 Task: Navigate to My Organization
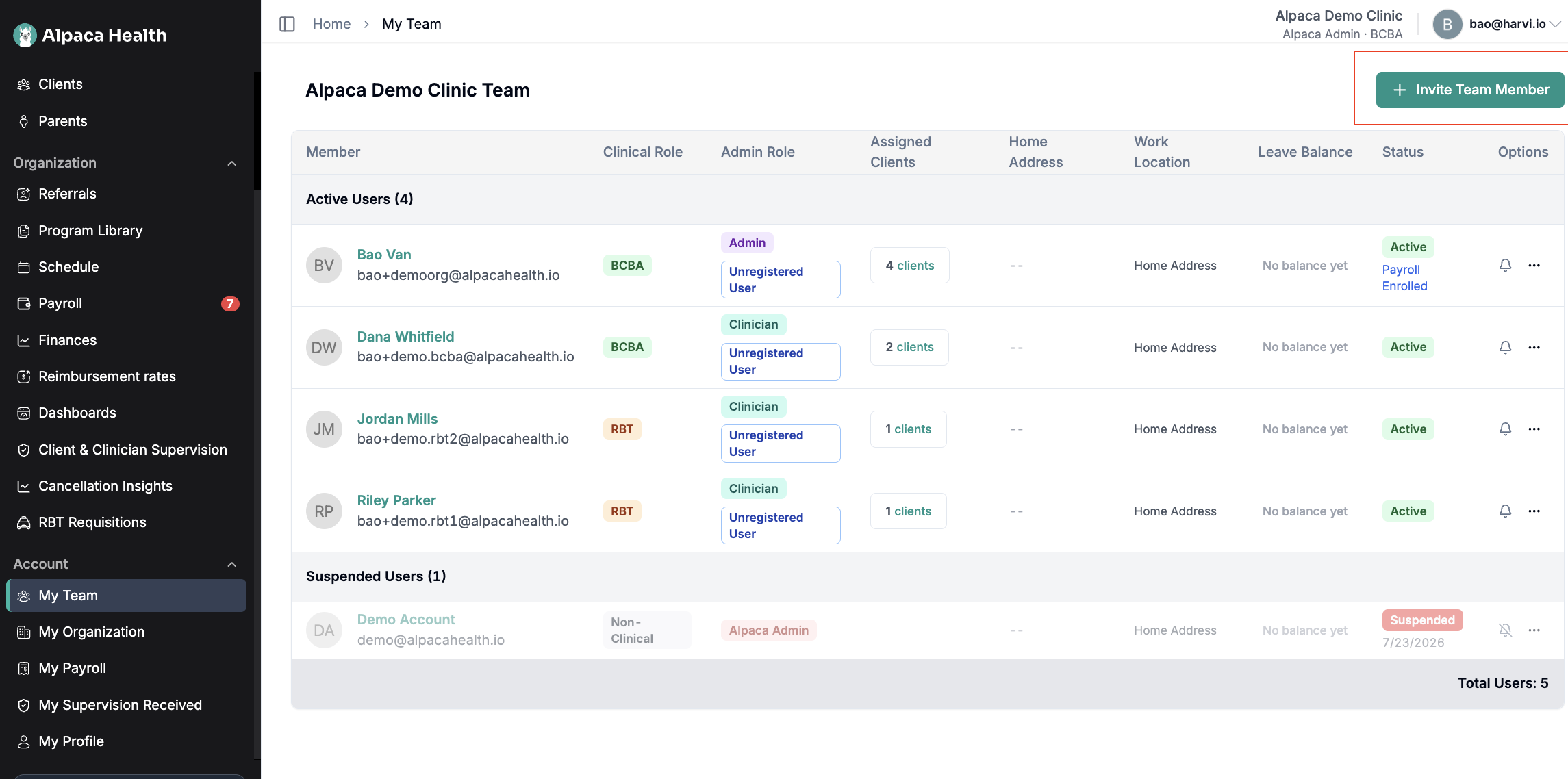click(126, 632)
